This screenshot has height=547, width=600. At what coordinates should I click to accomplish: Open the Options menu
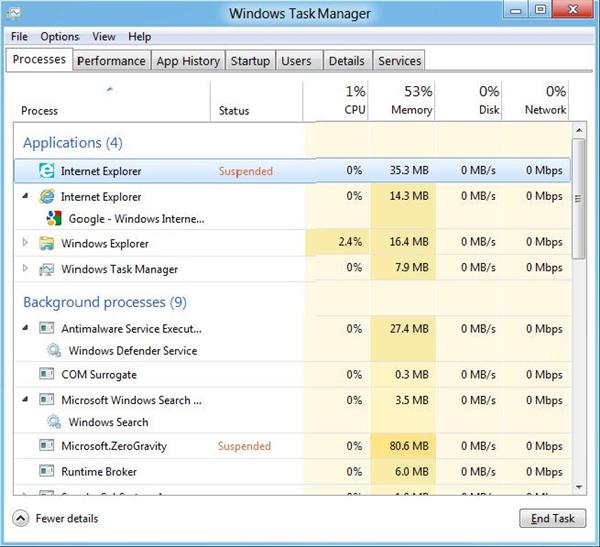point(60,37)
